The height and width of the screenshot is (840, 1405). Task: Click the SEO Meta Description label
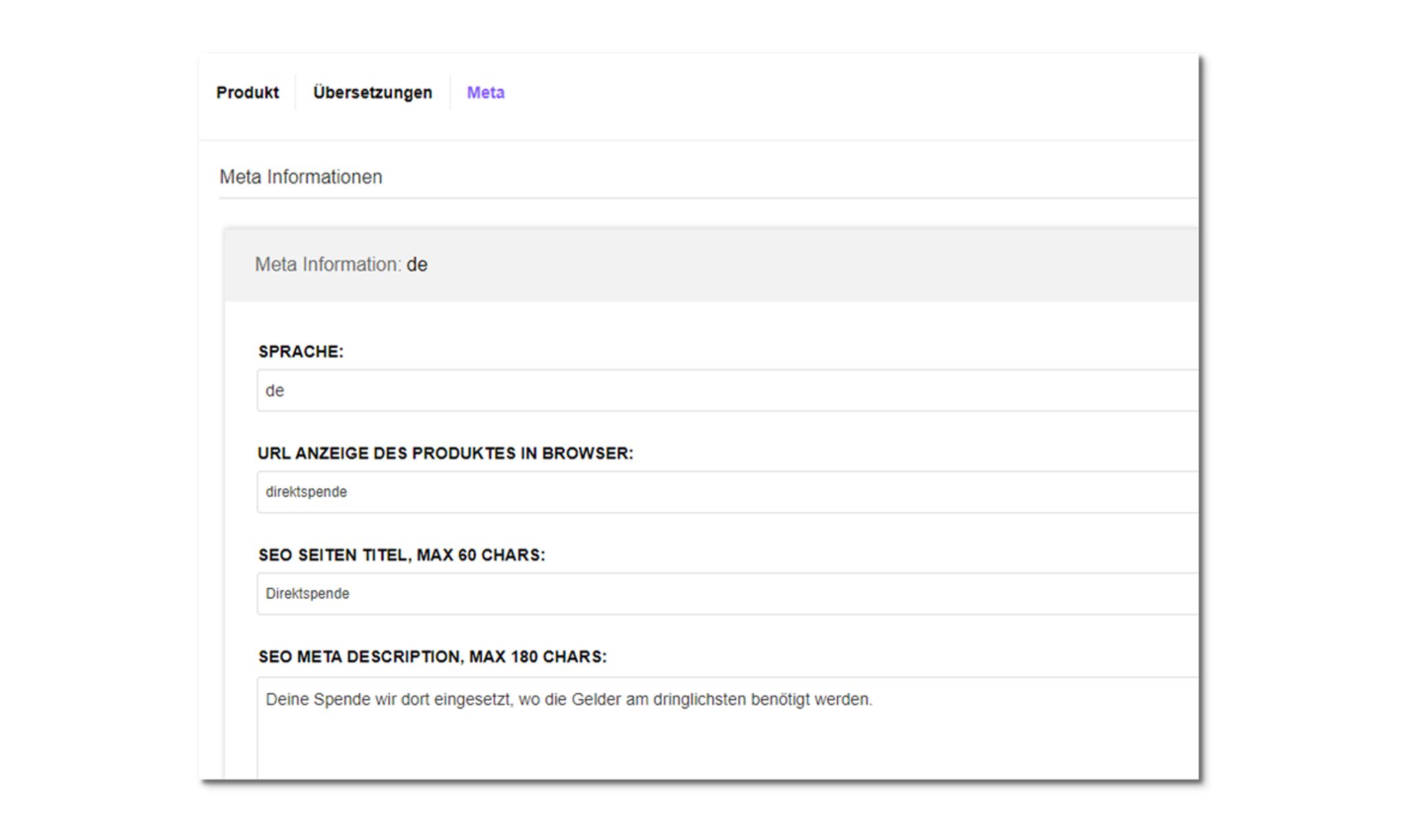point(433,657)
